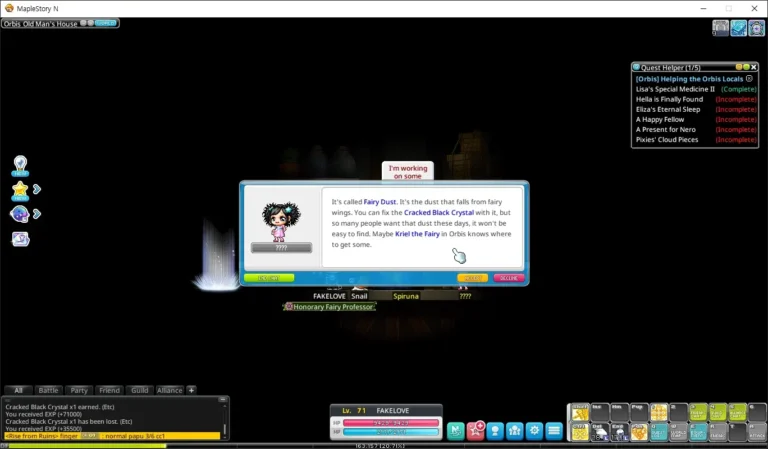Image resolution: width=768 pixels, height=449 pixels.
Task: Click Quest Helper green toggle button
Action: (746, 67)
